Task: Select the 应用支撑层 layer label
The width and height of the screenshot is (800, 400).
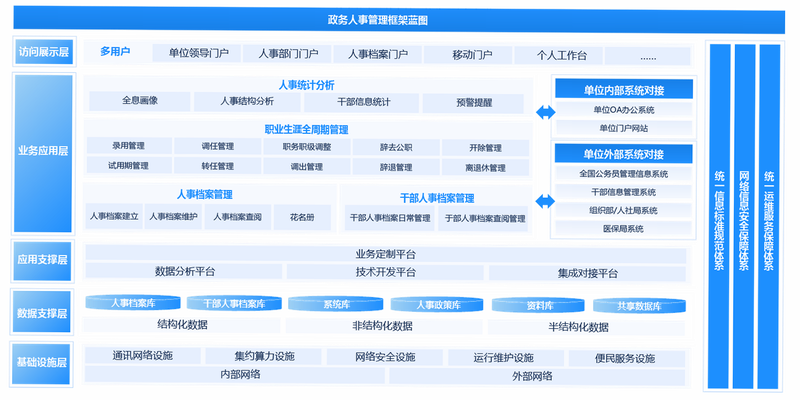Action: tap(43, 260)
